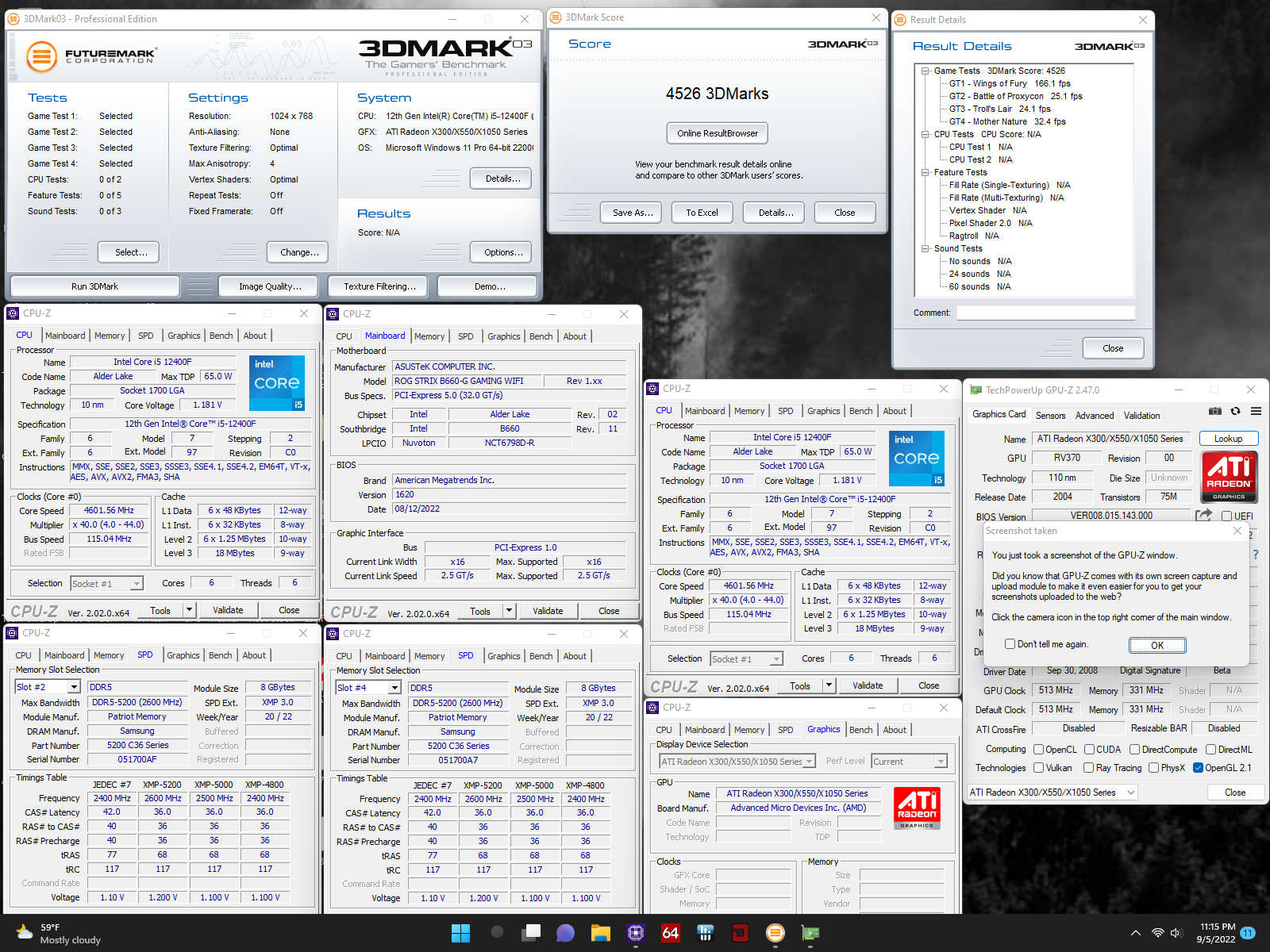Collapse the Sound Tests tree node
Image resolution: width=1270 pixels, height=952 pixels.
pyautogui.click(x=926, y=248)
